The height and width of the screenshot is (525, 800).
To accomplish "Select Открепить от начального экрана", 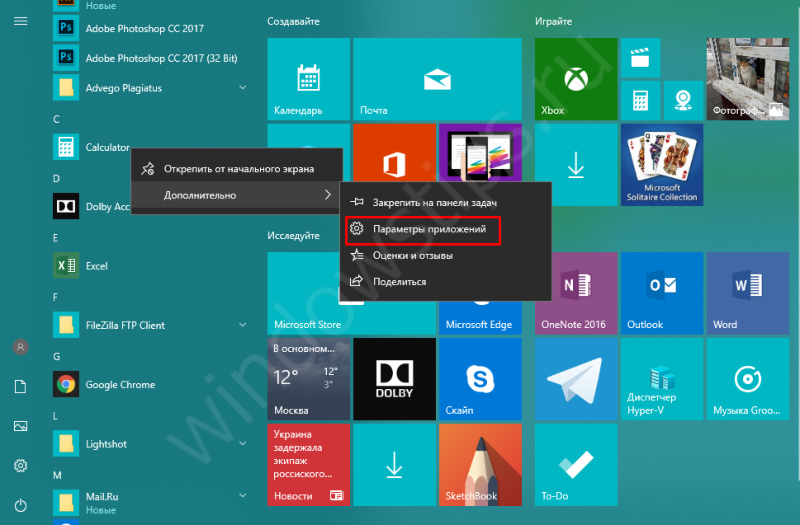I will [x=236, y=168].
